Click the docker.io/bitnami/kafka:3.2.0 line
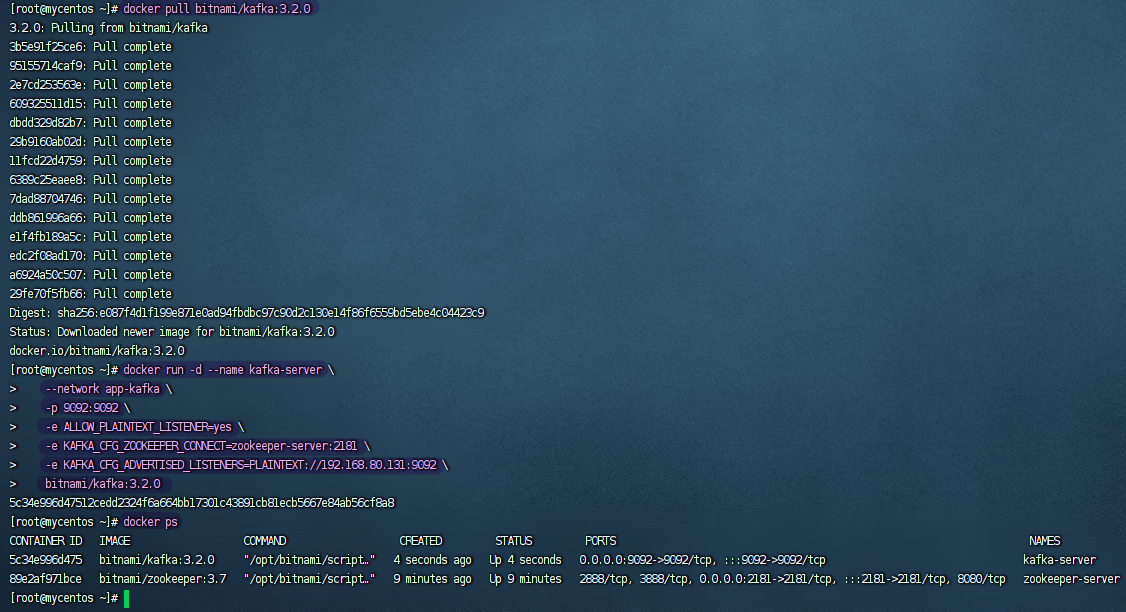1126x612 pixels. click(97, 351)
